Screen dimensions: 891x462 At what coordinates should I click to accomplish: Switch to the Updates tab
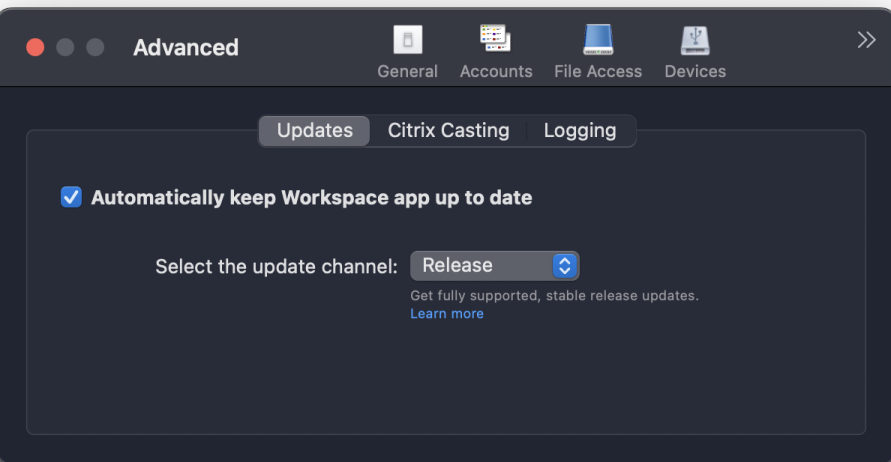315,131
